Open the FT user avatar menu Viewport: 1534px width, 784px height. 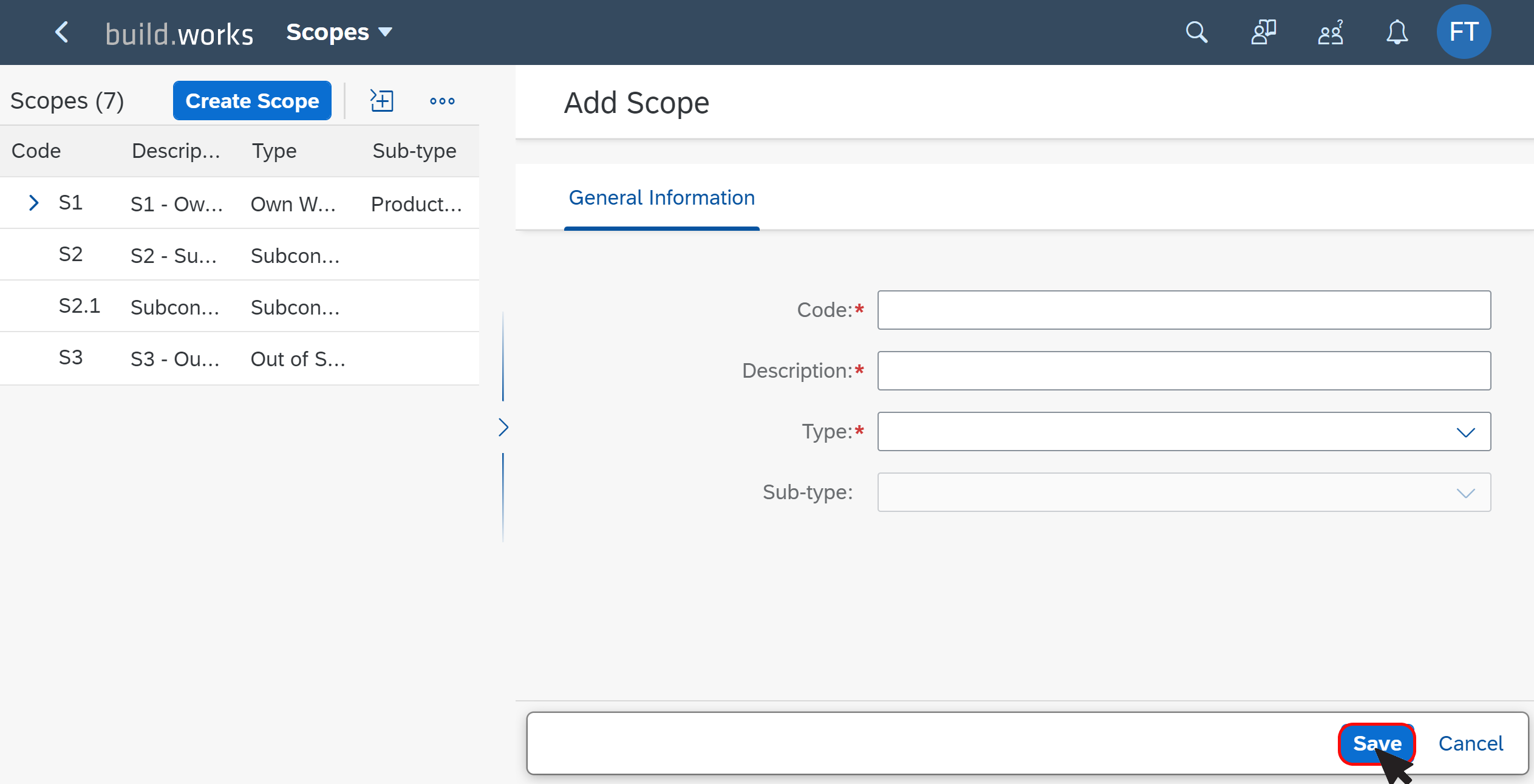(1464, 32)
